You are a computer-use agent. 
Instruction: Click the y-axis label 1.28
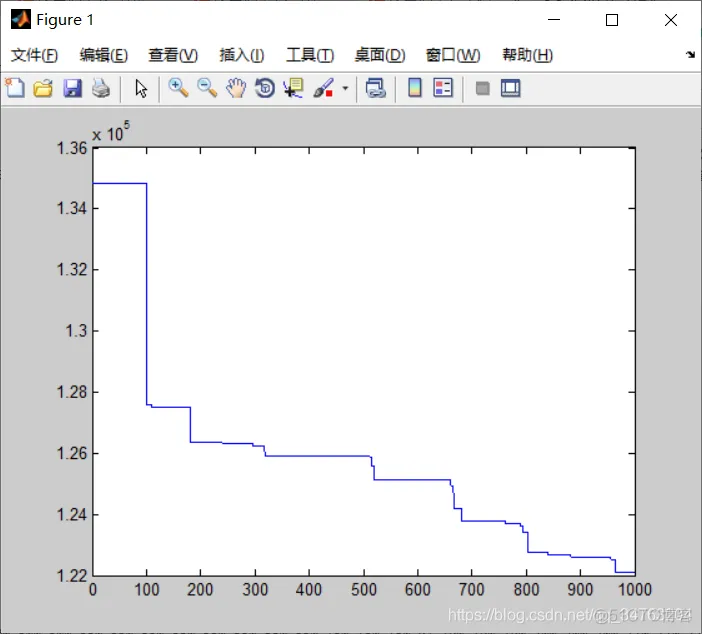(72, 392)
